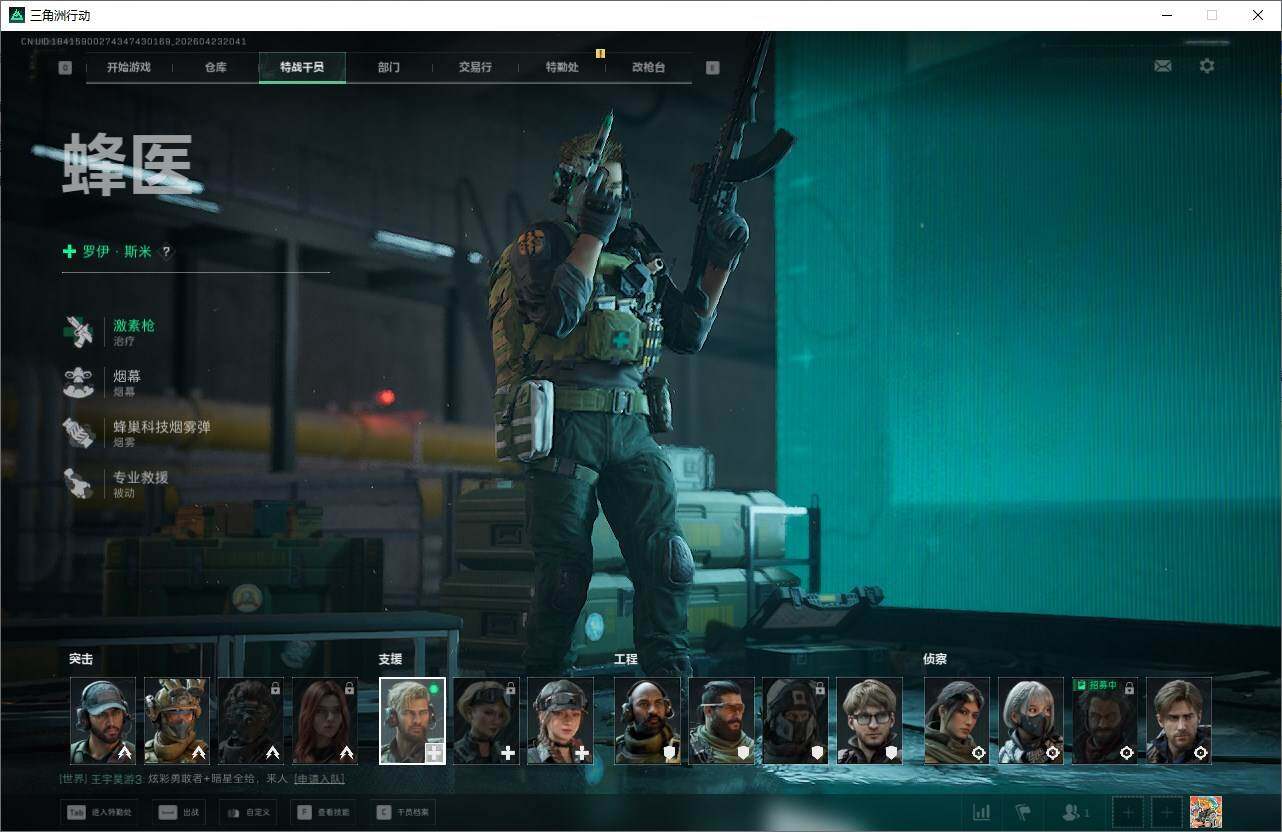Click the 申请入队 link in chat

319,778
